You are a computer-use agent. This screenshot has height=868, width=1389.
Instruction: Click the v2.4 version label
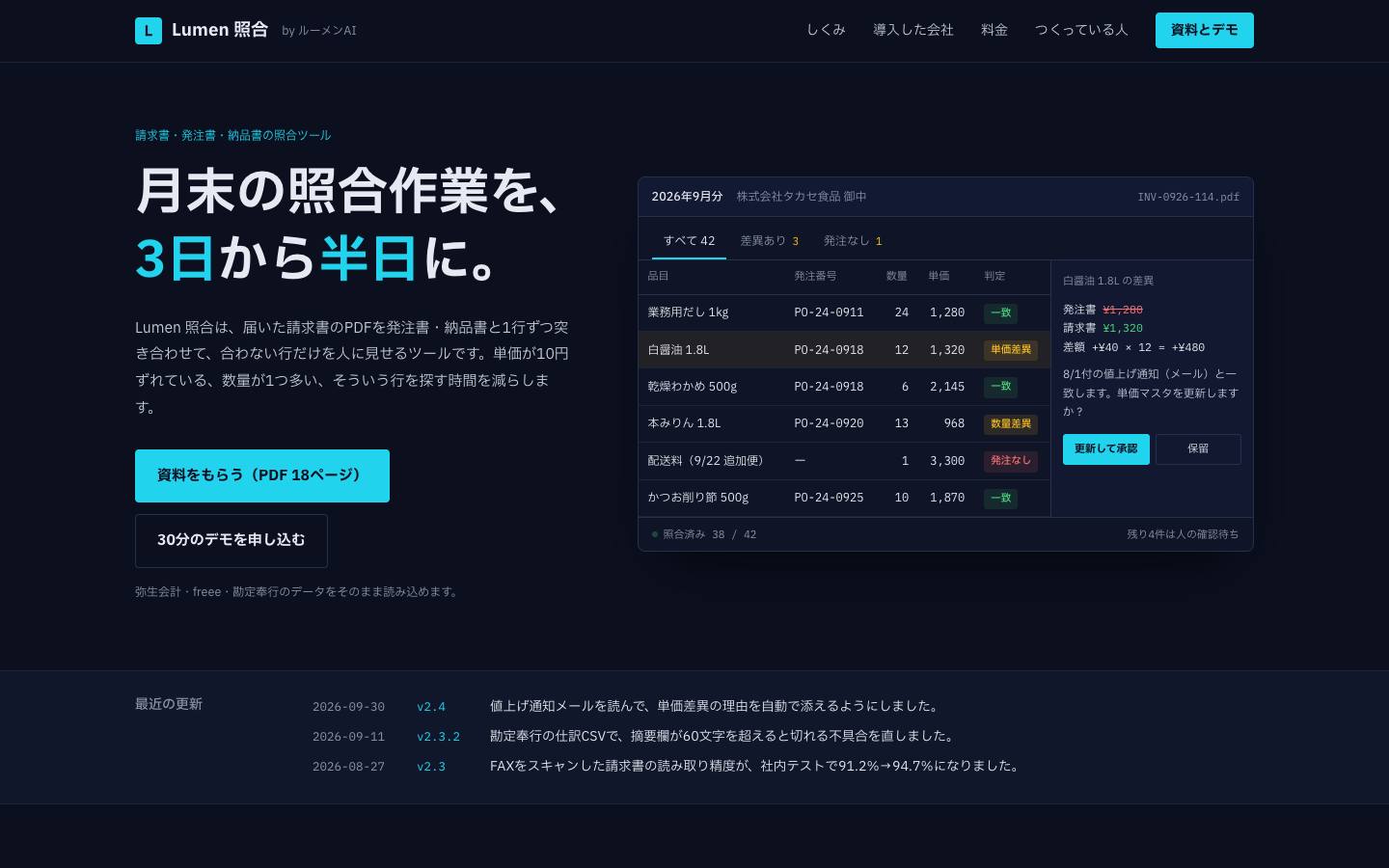(431, 707)
